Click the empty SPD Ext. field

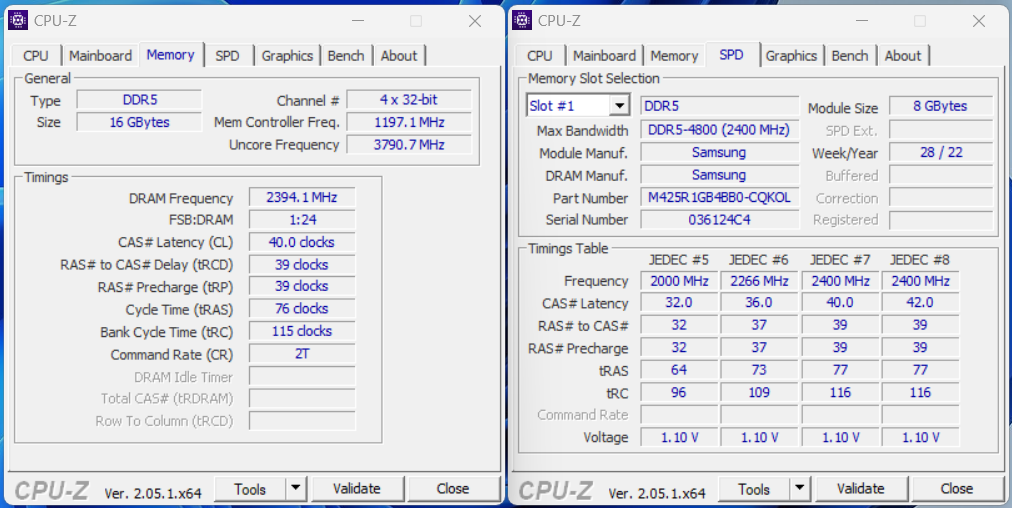click(941, 130)
